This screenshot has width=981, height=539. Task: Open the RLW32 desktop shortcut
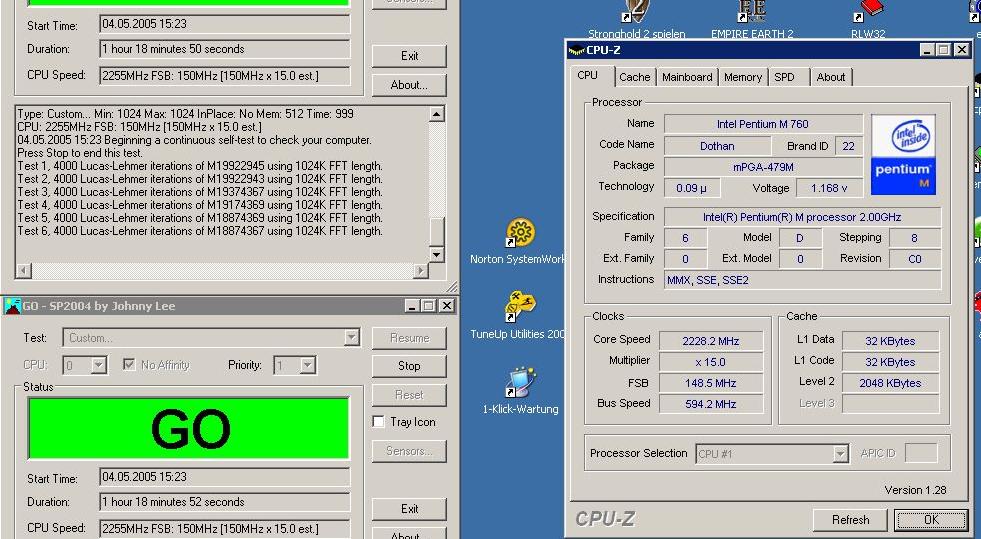coord(868,11)
